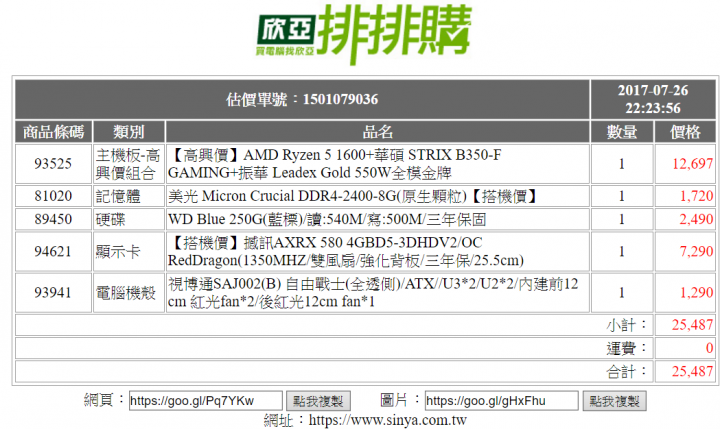Click the 小計 label
This screenshot has height=429, width=720.
[x=626, y=325]
